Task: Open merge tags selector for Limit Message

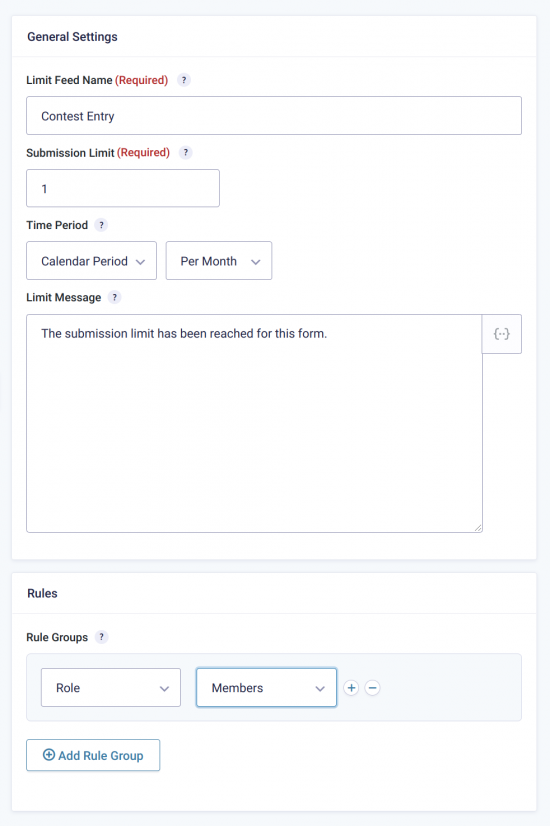Action: [x=502, y=334]
